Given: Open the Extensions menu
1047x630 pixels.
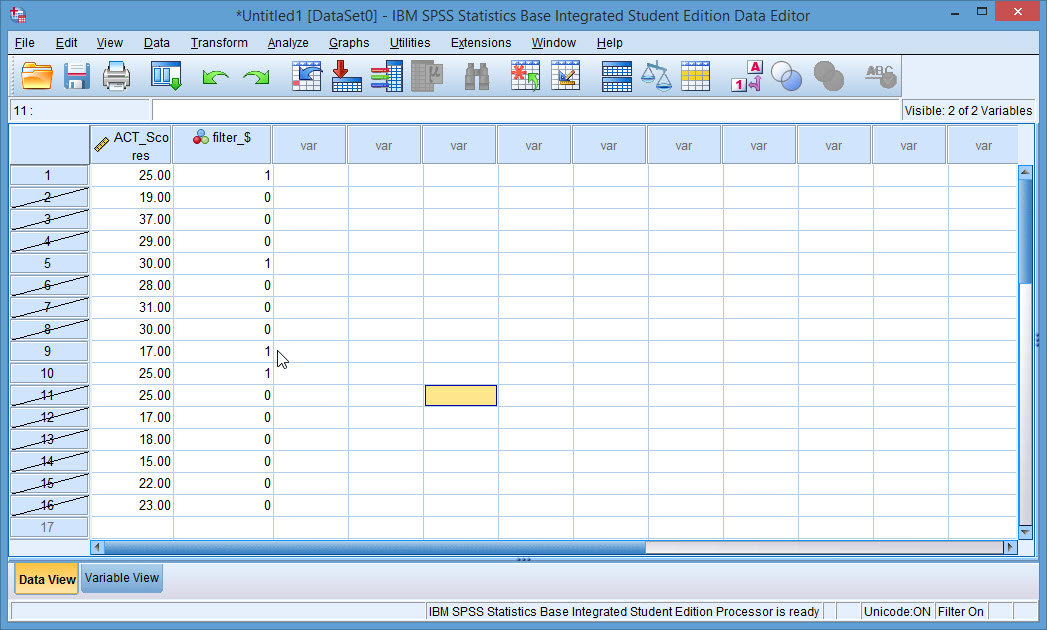Looking at the screenshot, I should point(481,43).
